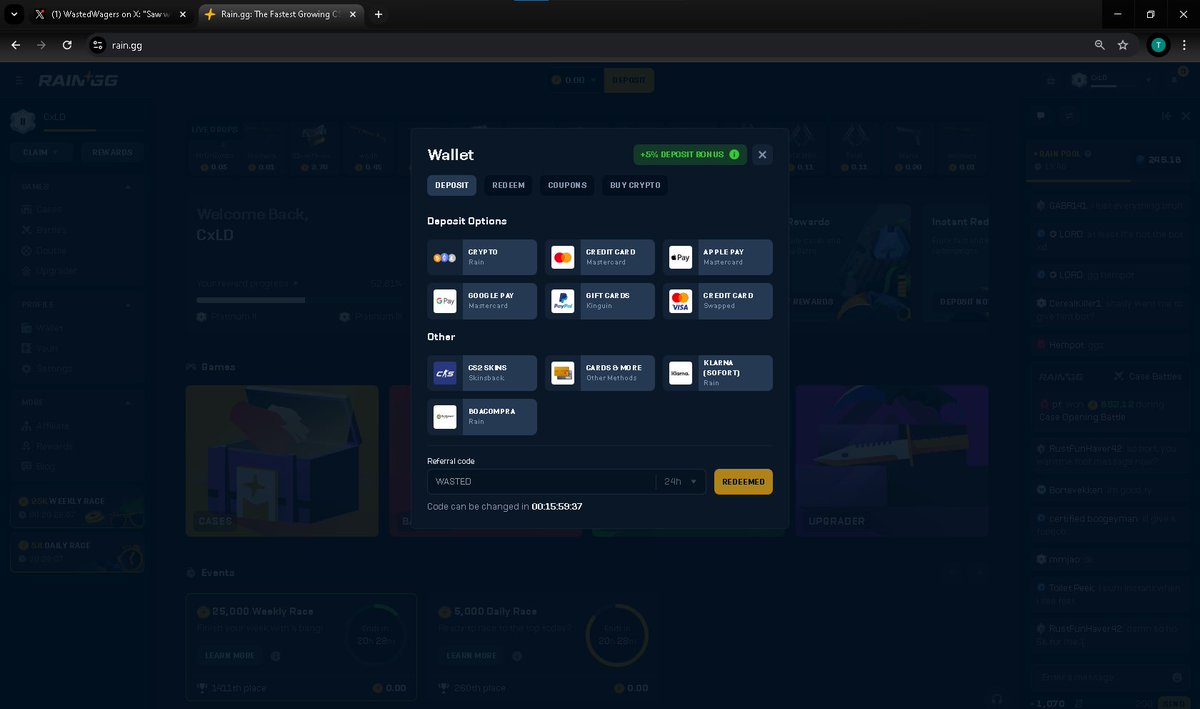1200x709 pixels.
Task: Click the deposit bonus info icon
Action: (734, 155)
